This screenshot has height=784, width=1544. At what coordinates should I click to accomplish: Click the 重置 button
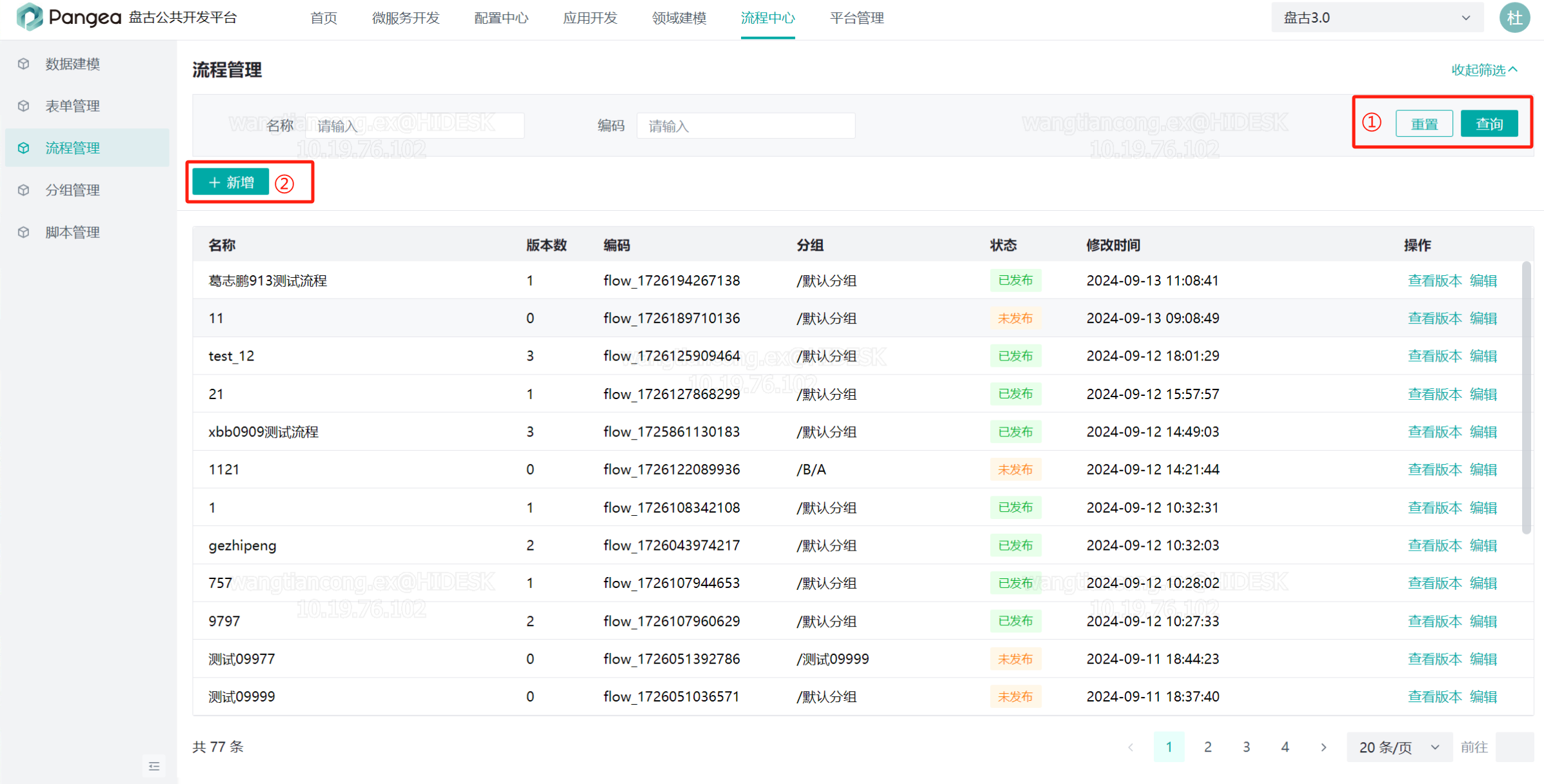[x=1424, y=124]
